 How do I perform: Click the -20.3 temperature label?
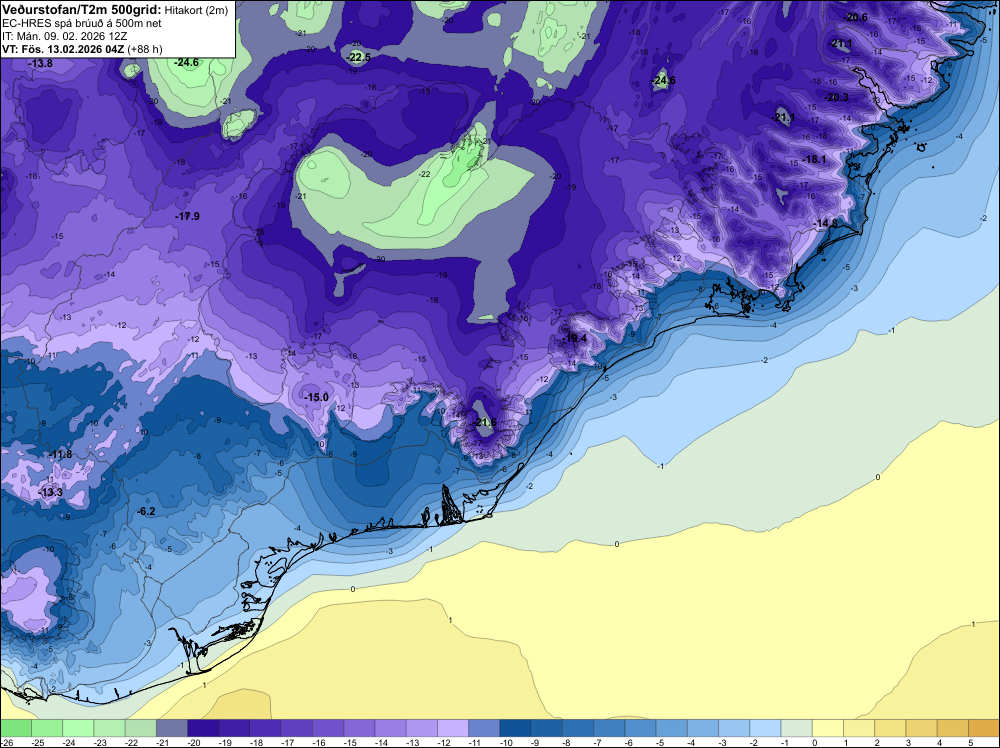[836, 98]
